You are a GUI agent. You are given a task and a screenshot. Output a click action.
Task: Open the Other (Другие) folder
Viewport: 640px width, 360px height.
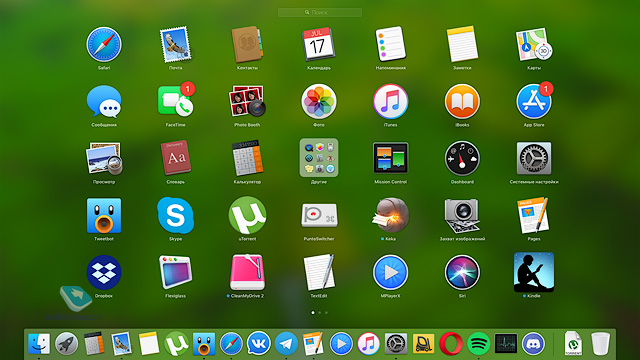319,158
